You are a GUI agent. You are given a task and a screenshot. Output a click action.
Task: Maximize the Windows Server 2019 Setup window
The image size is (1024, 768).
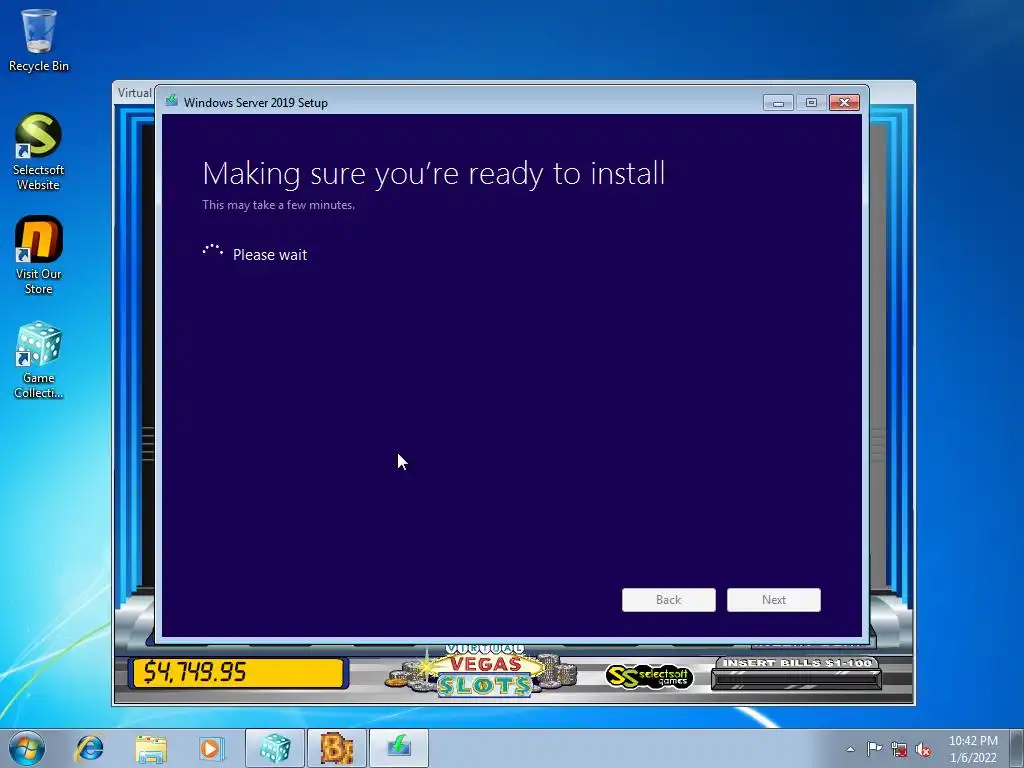pos(811,103)
